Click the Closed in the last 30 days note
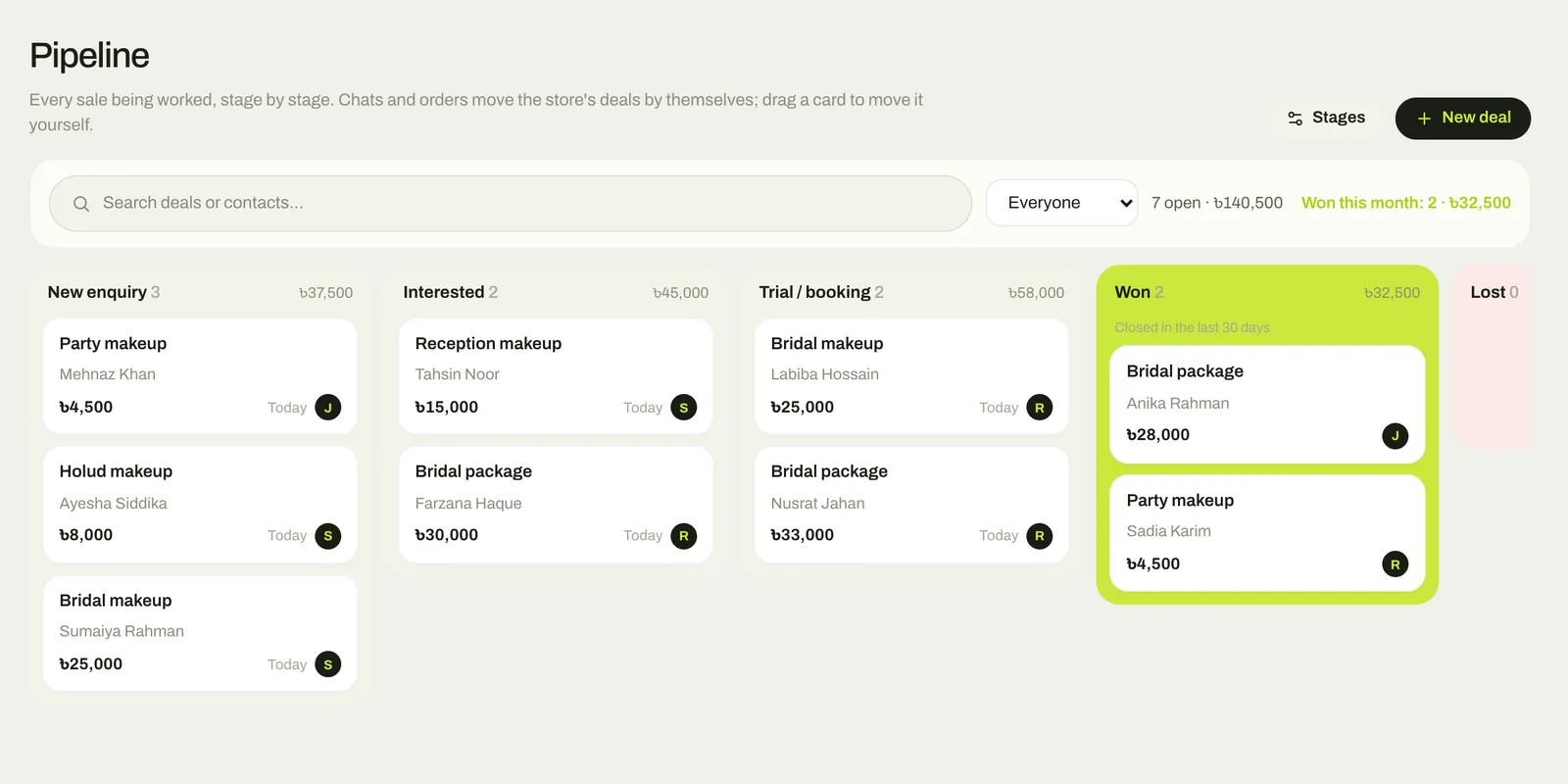The image size is (1568, 784). [x=1192, y=327]
